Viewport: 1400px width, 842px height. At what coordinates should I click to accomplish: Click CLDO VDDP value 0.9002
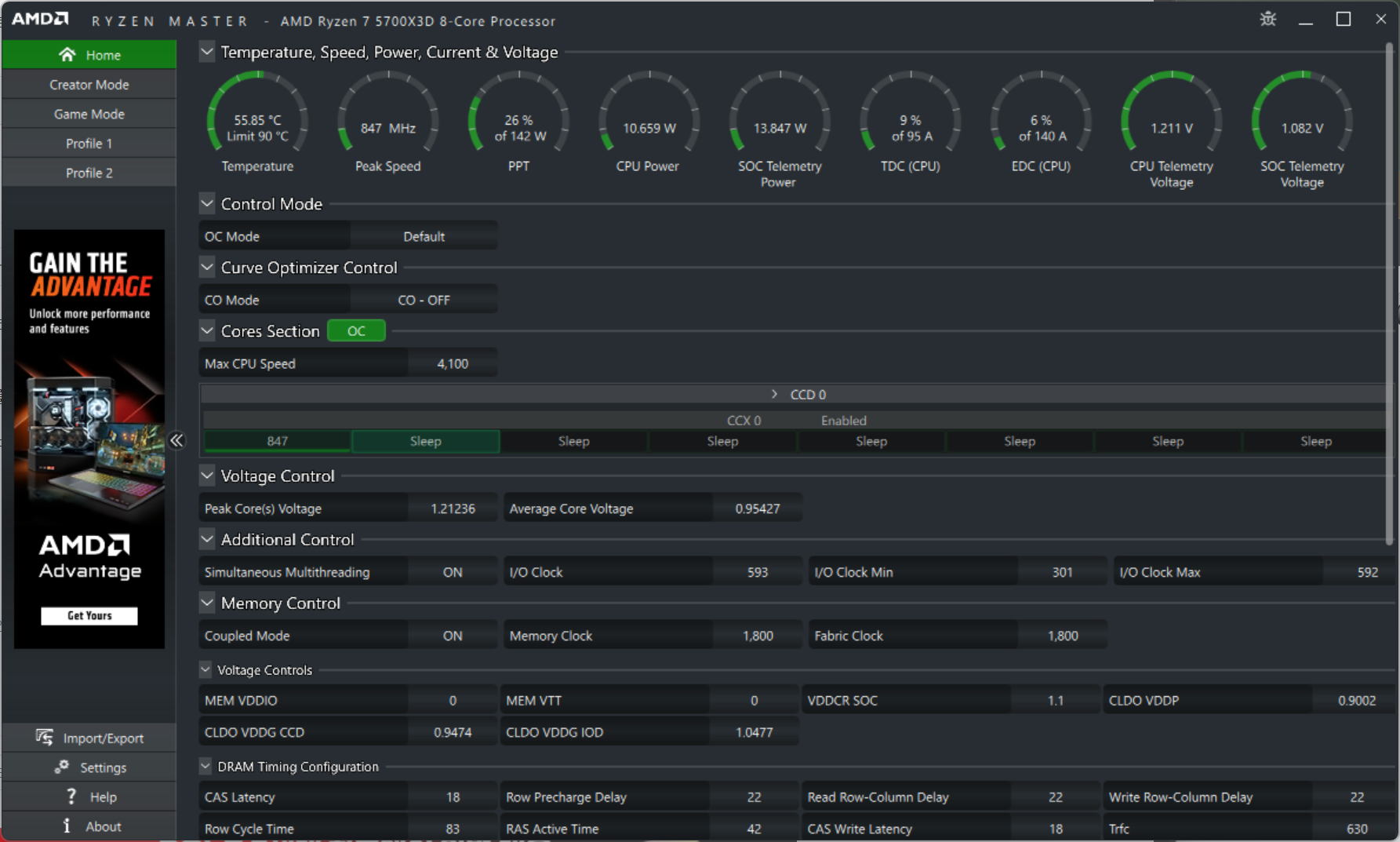[1356, 700]
